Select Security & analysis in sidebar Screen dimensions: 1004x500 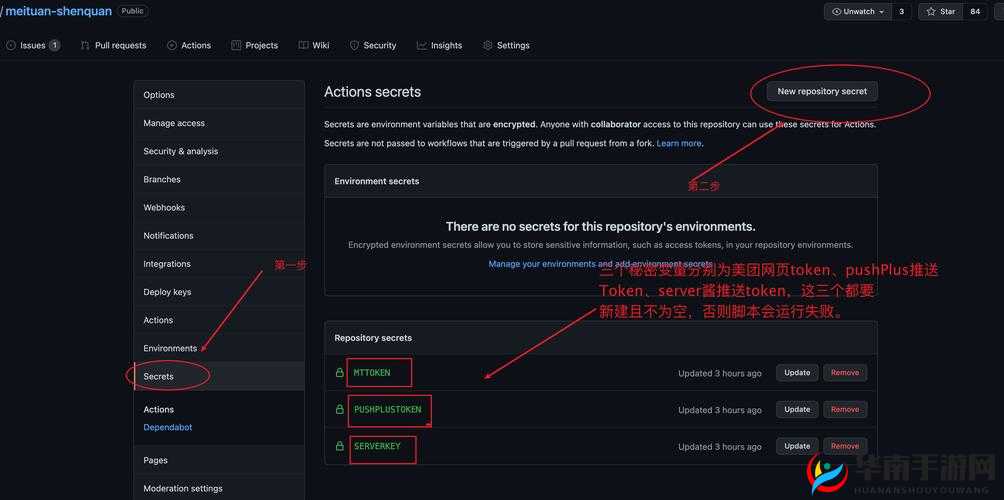pos(219,151)
